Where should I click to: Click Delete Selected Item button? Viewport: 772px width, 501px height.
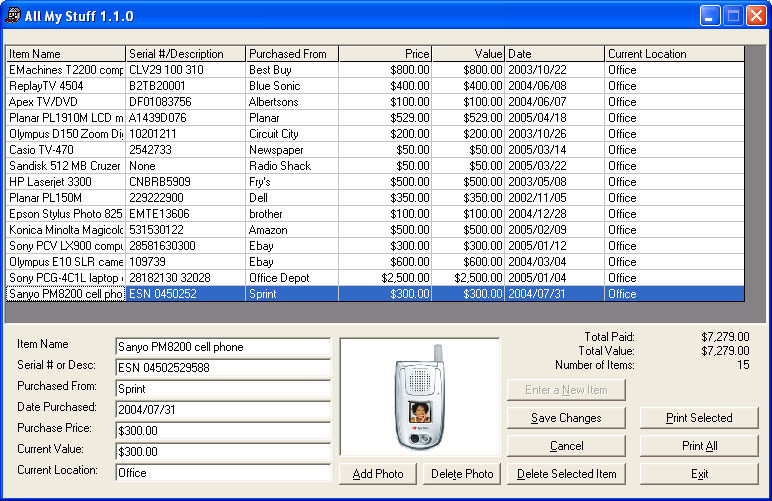pos(566,474)
